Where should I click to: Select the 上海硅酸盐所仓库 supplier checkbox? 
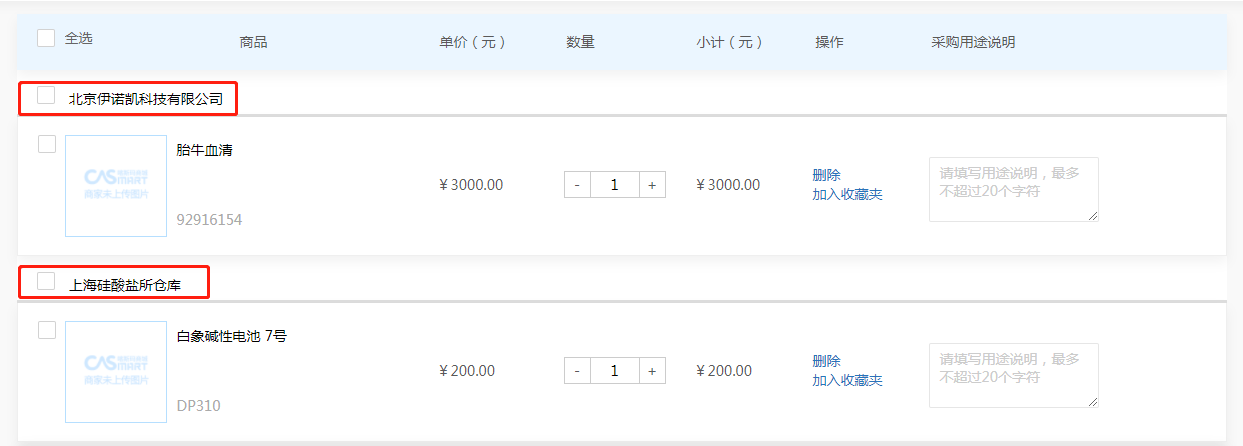coord(46,282)
